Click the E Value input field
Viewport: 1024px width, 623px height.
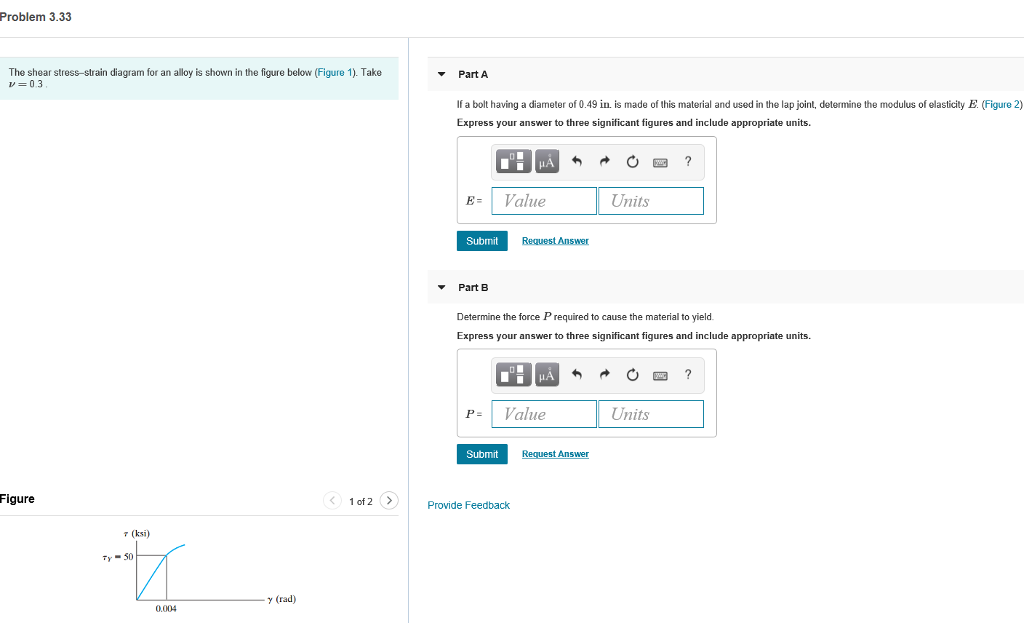point(544,200)
